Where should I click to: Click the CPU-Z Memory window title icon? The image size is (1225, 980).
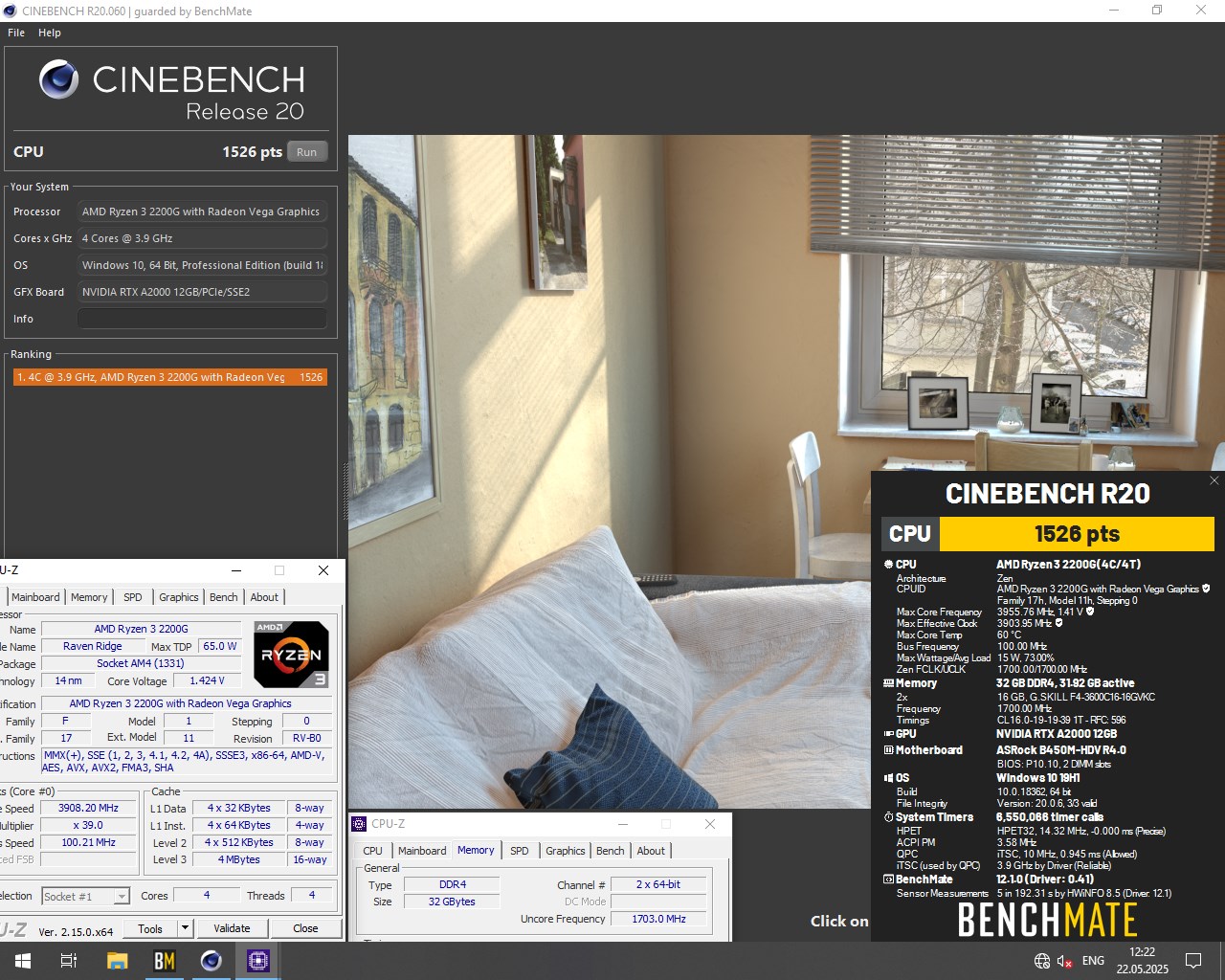pyautogui.click(x=359, y=824)
